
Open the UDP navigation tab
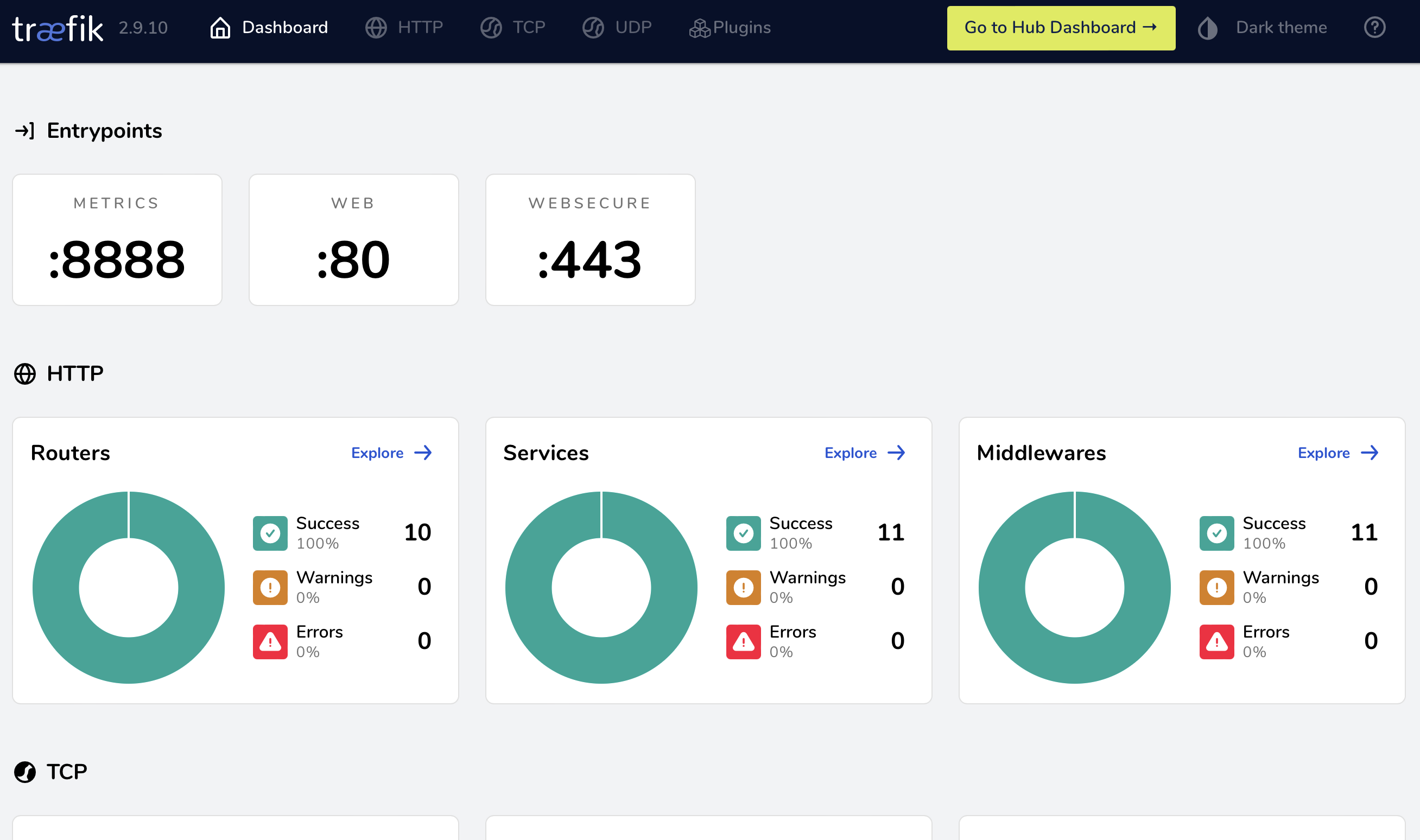tap(617, 28)
